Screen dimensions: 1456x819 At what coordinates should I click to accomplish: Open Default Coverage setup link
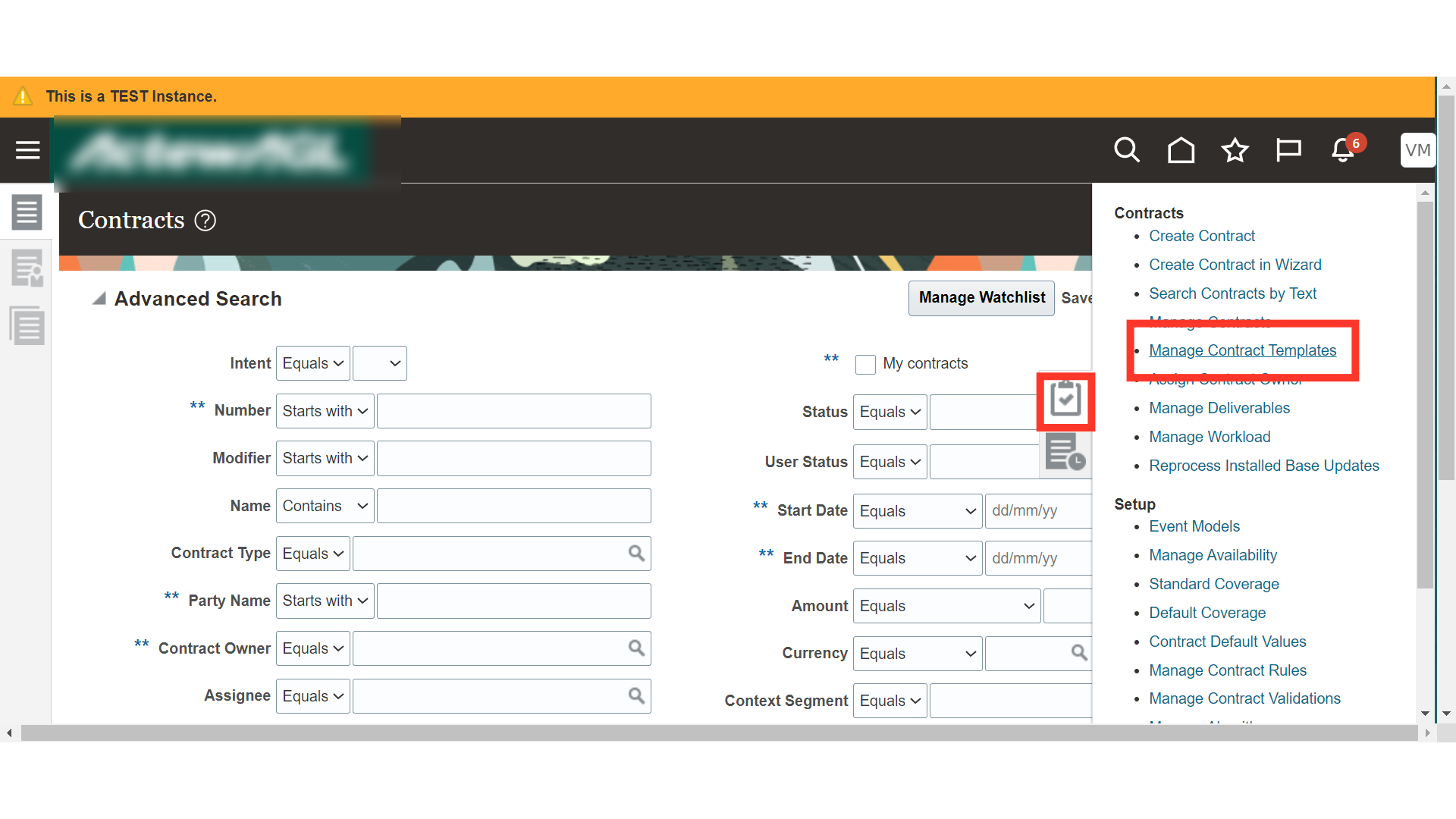coord(1207,613)
